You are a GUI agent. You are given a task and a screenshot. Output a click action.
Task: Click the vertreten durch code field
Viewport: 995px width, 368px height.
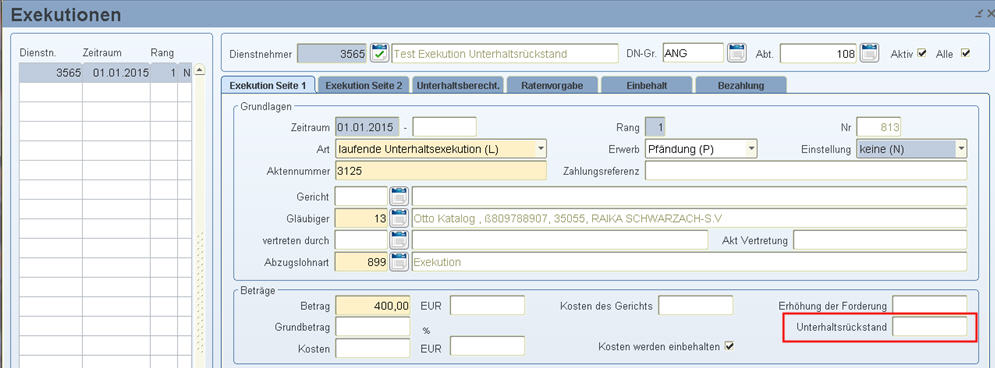pyautogui.click(x=361, y=240)
